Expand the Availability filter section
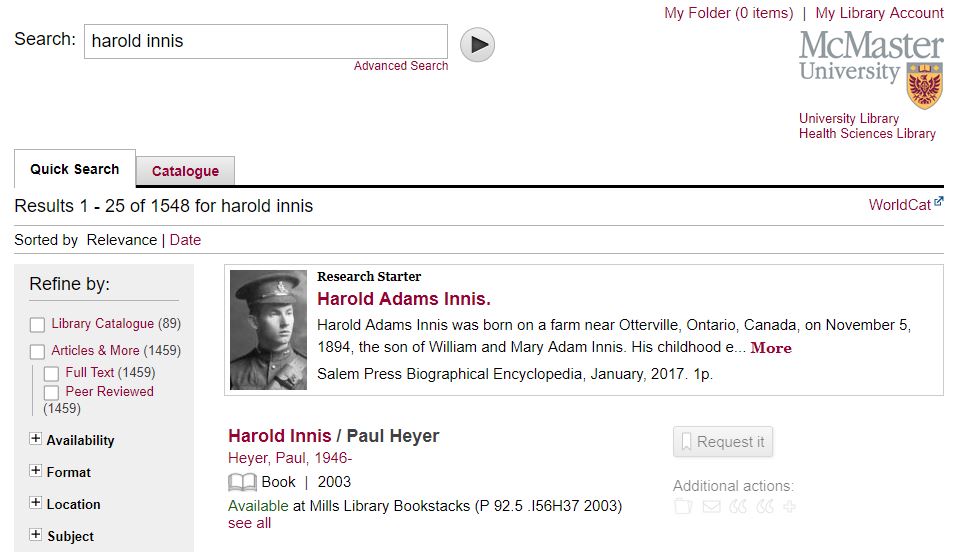This screenshot has height=552, width=954. tap(36, 439)
